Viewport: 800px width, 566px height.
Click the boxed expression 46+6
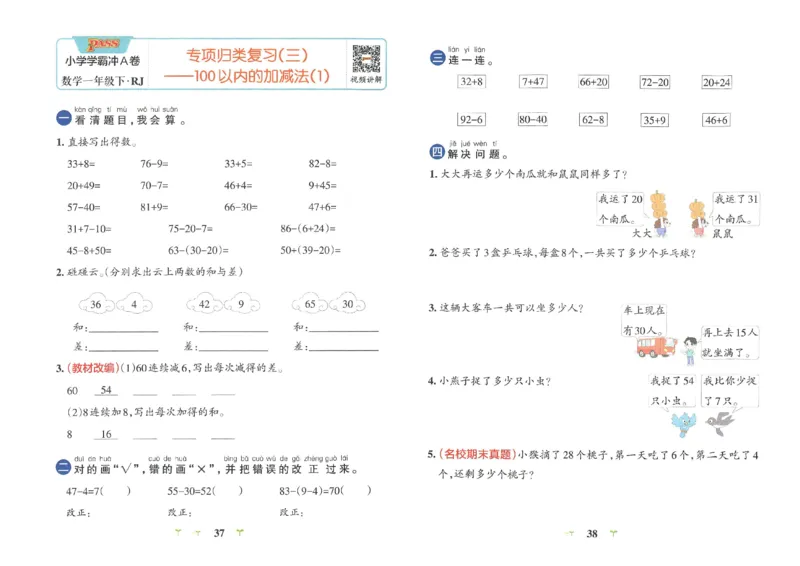[x=716, y=120]
